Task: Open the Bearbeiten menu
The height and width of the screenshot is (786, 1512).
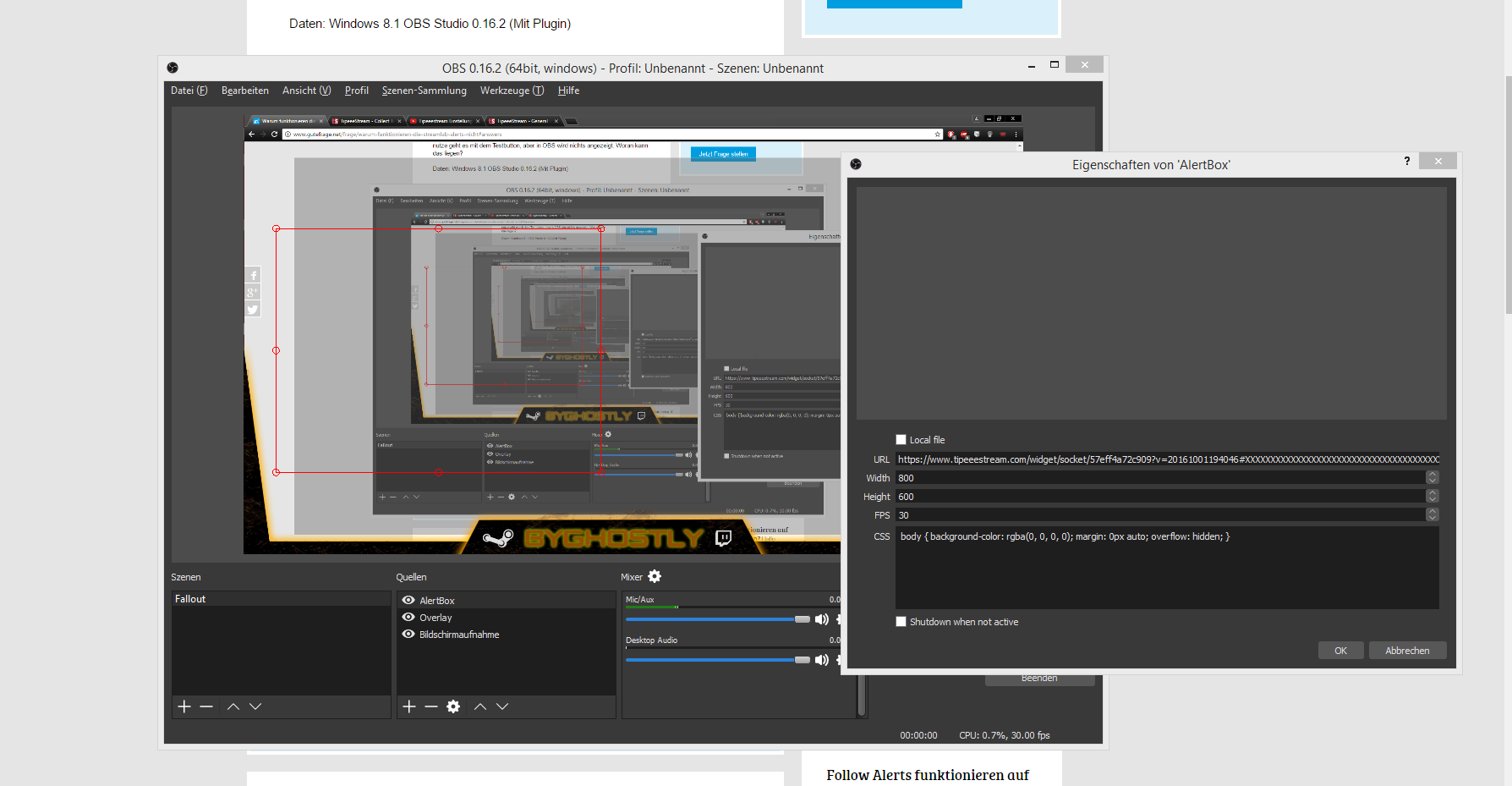Action: (245, 91)
